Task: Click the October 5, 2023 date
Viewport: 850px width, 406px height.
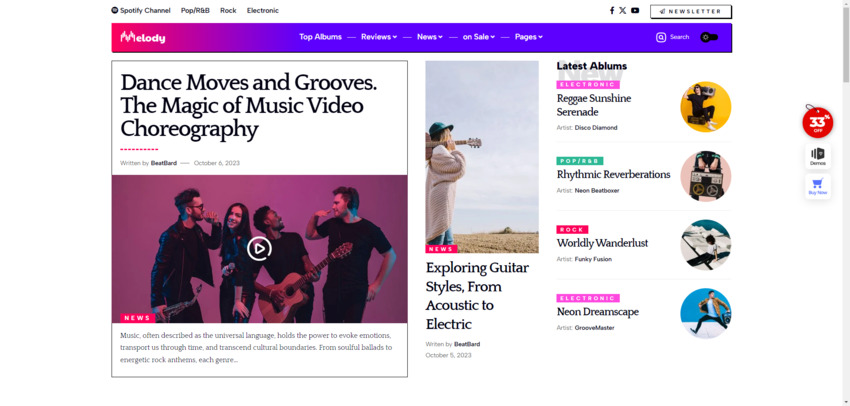Action: click(448, 356)
